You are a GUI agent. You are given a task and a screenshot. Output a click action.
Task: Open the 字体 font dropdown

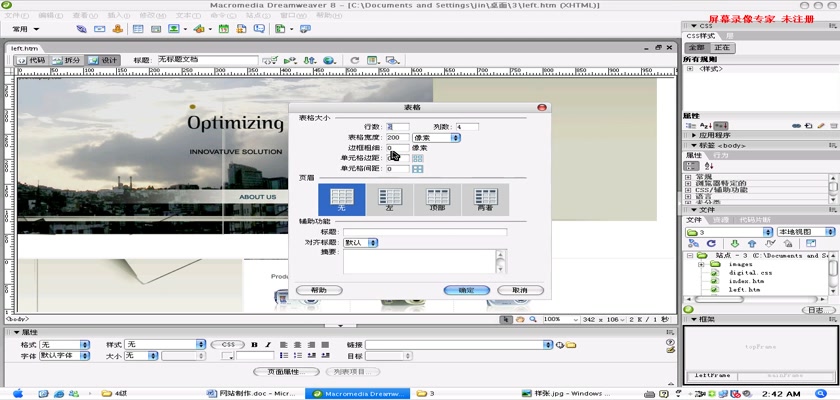point(64,356)
